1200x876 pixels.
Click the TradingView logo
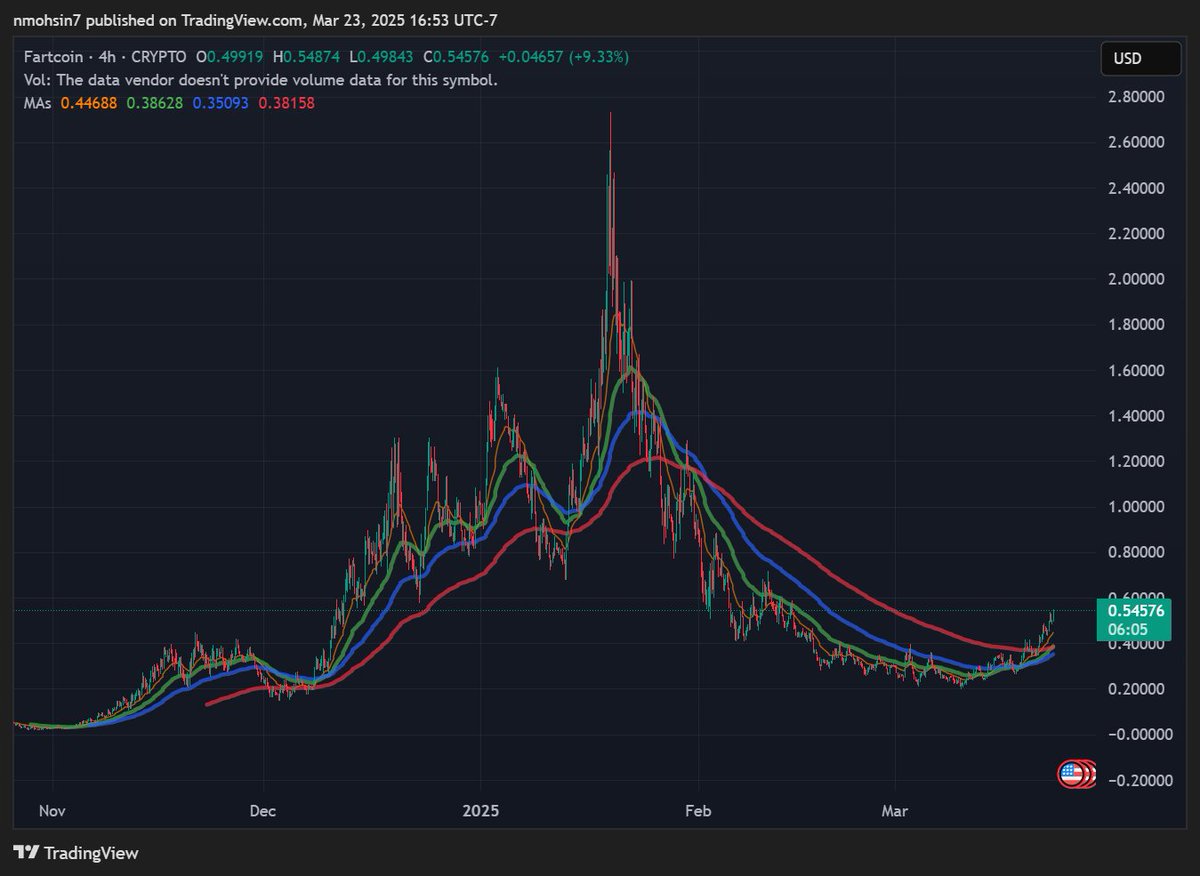click(76, 853)
